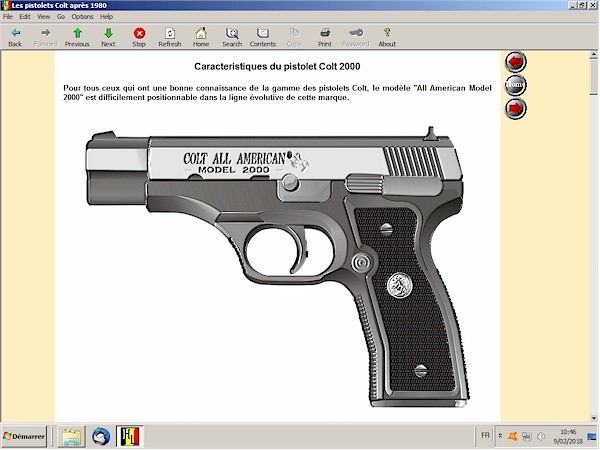600x450 pixels.
Task: Open the Thunderbird mail icon in taskbar
Action: tap(101, 436)
